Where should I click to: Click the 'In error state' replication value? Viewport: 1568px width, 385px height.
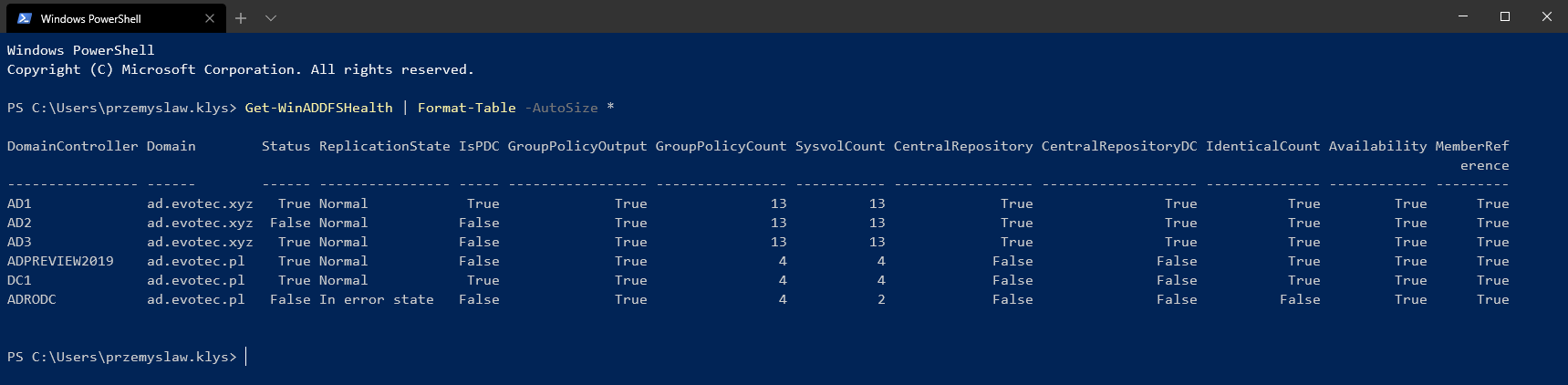coord(376,299)
